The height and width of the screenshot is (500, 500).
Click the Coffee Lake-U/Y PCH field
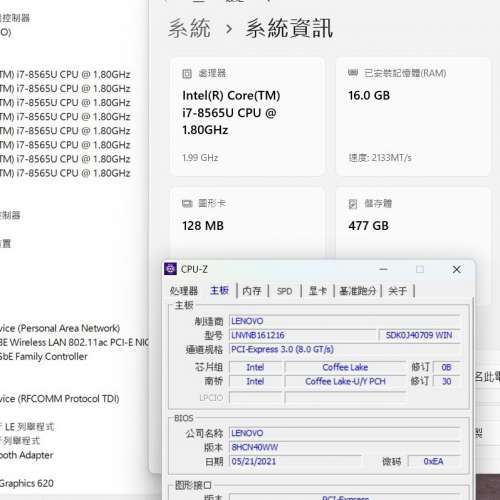pyautogui.click(x=345, y=381)
